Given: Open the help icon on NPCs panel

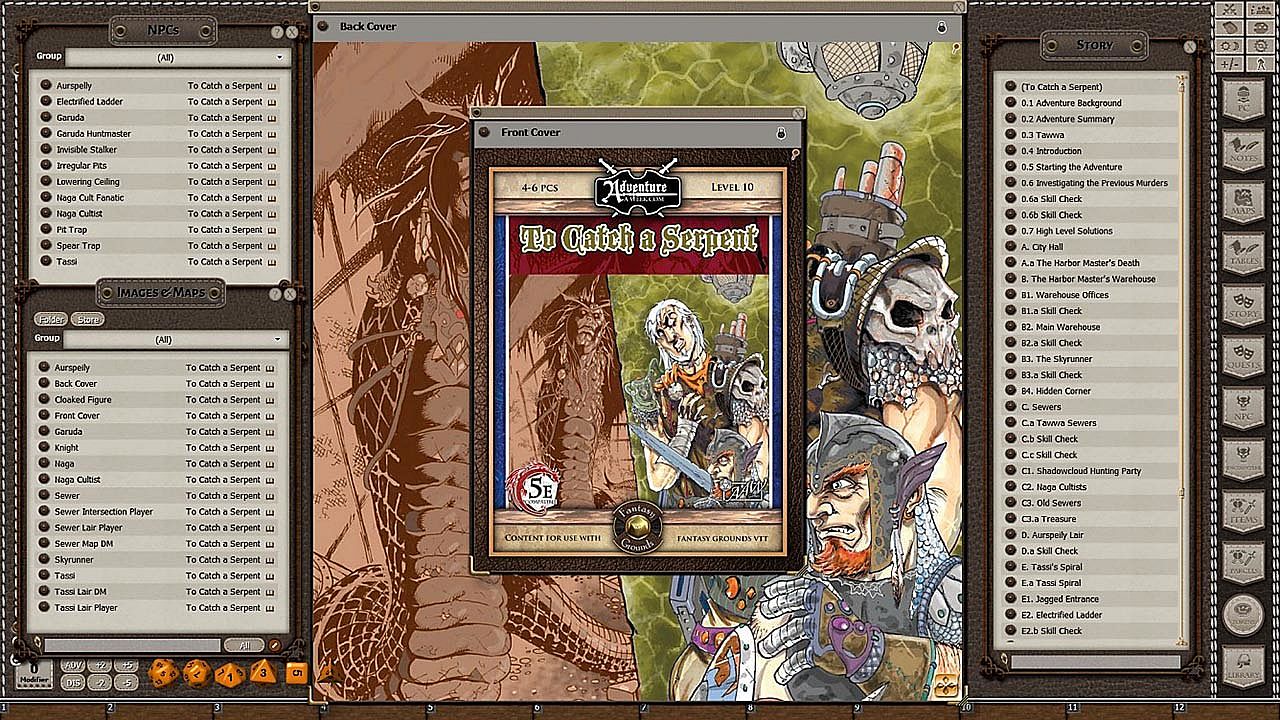Looking at the screenshot, I should [x=277, y=32].
